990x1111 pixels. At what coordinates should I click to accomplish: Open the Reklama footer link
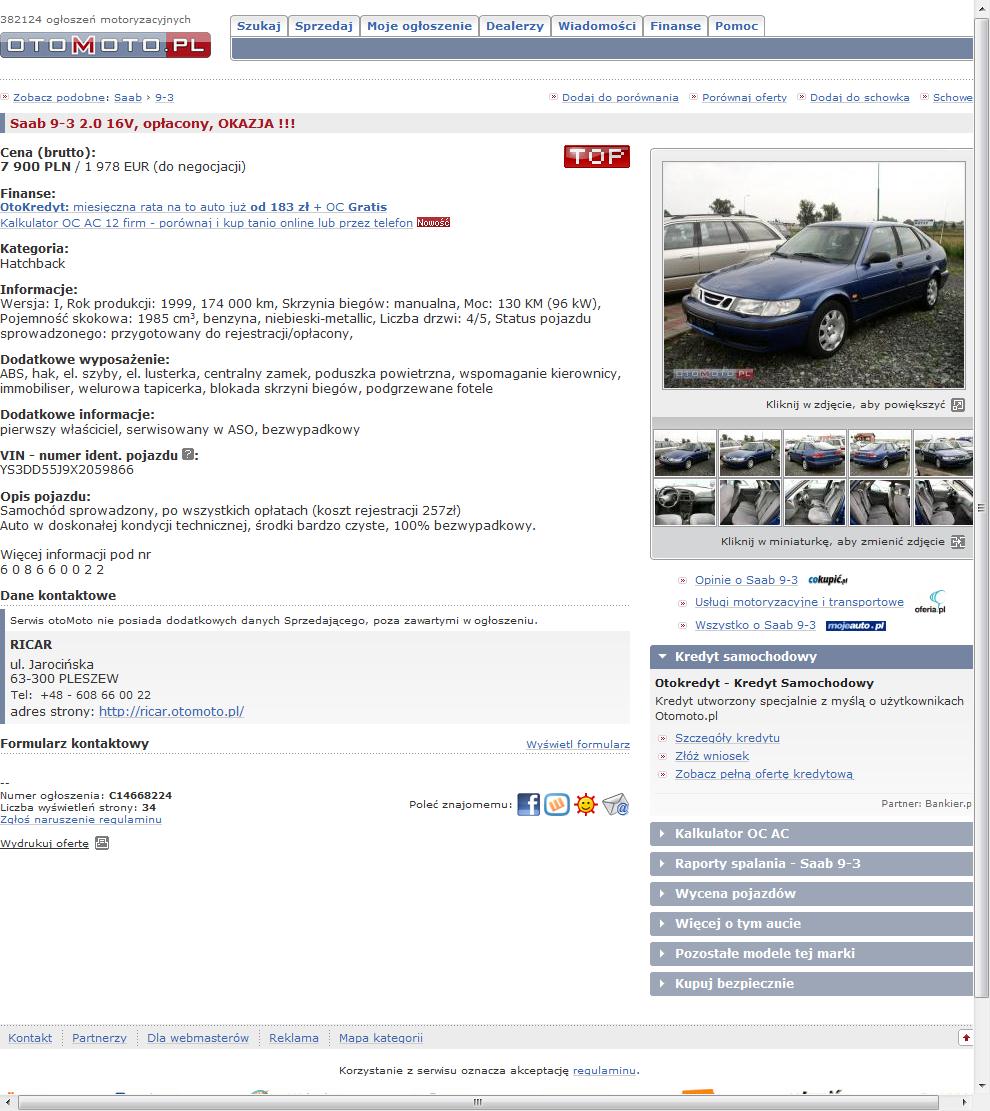tap(293, 1038)
